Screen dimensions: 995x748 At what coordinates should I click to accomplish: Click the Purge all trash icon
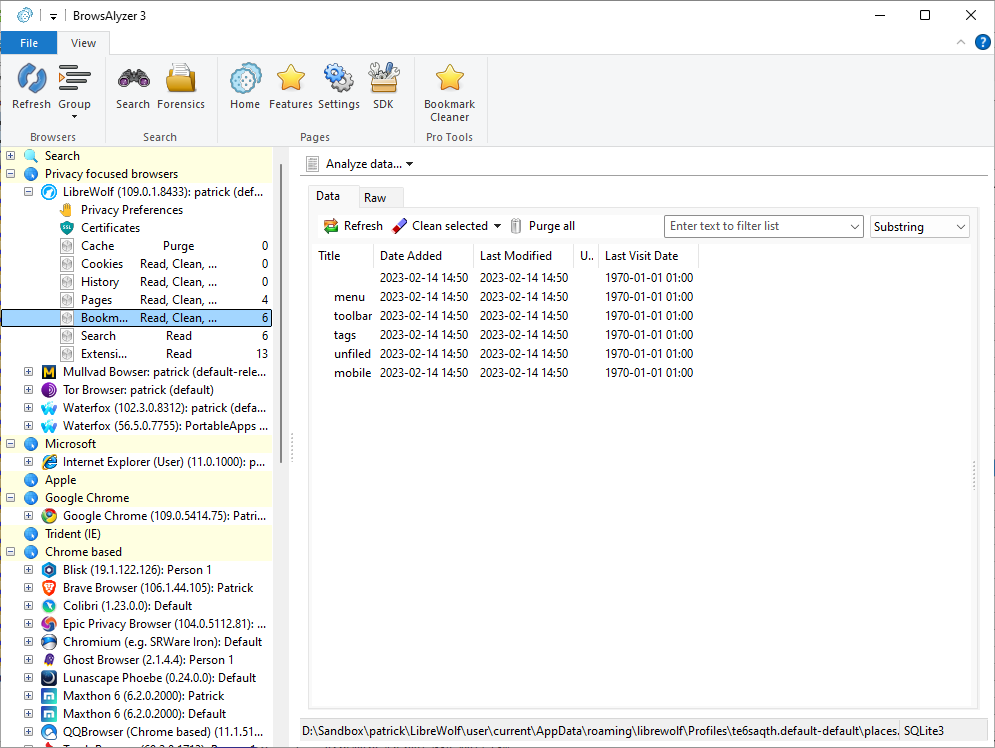(x=516, y=226)
